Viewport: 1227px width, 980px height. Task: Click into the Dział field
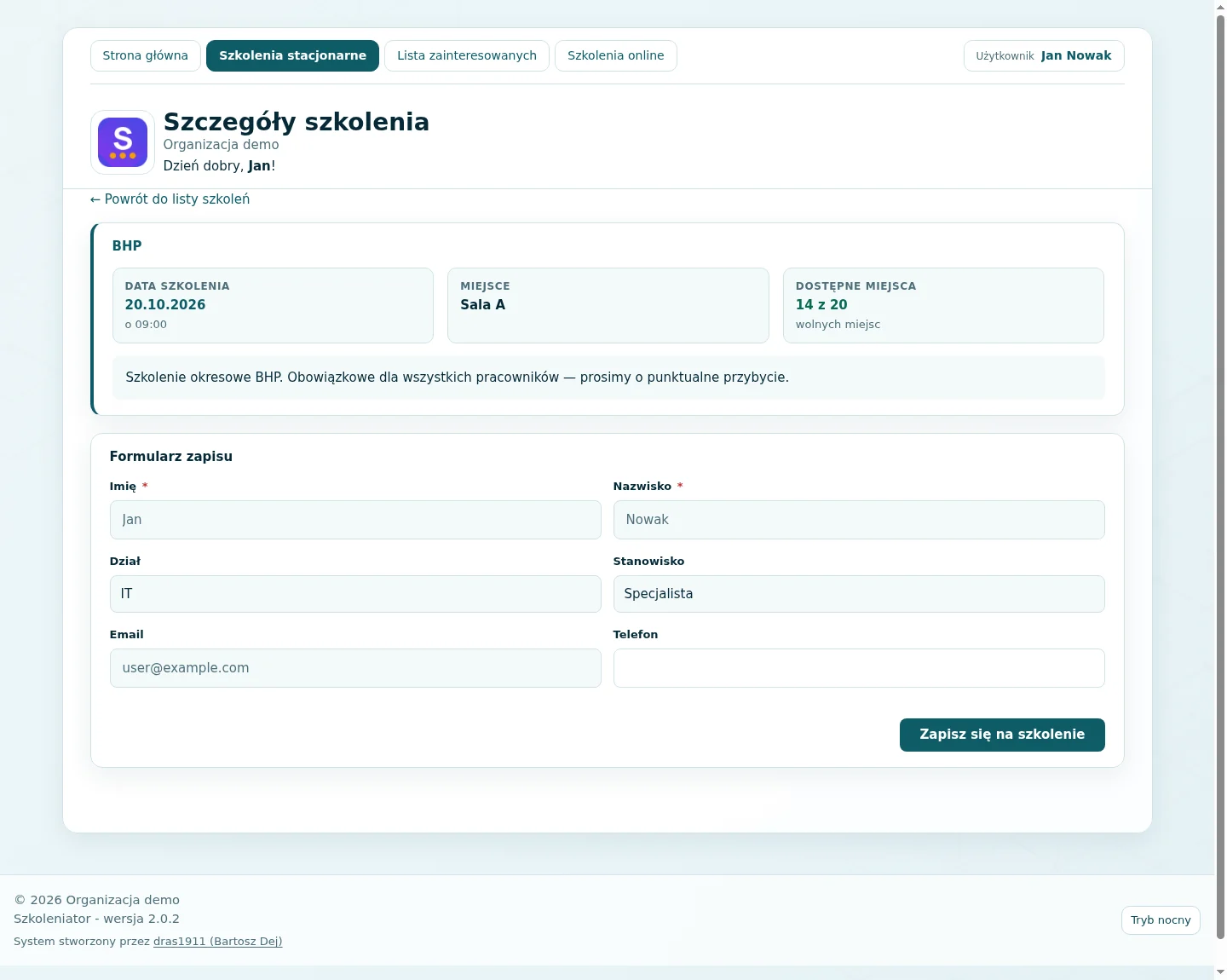tap(355, 594)
